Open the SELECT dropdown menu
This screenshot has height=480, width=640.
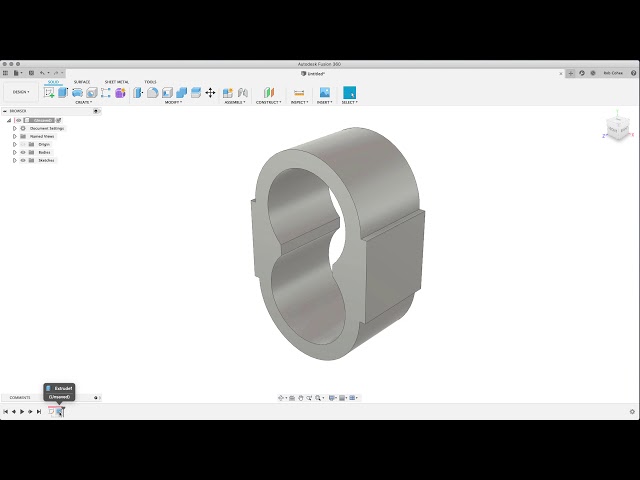pos(349,102)
